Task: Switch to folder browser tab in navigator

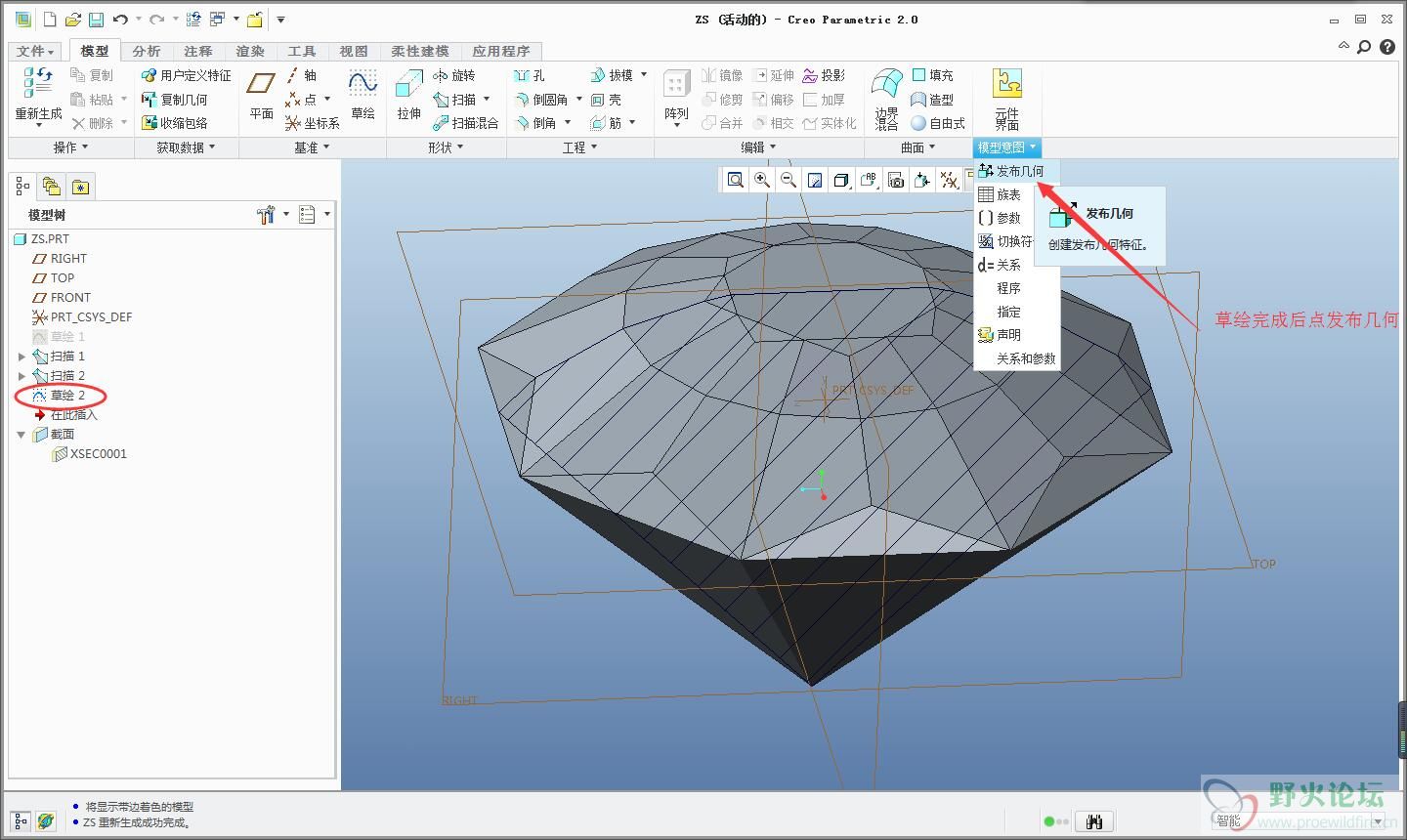Action: (52, 187)
